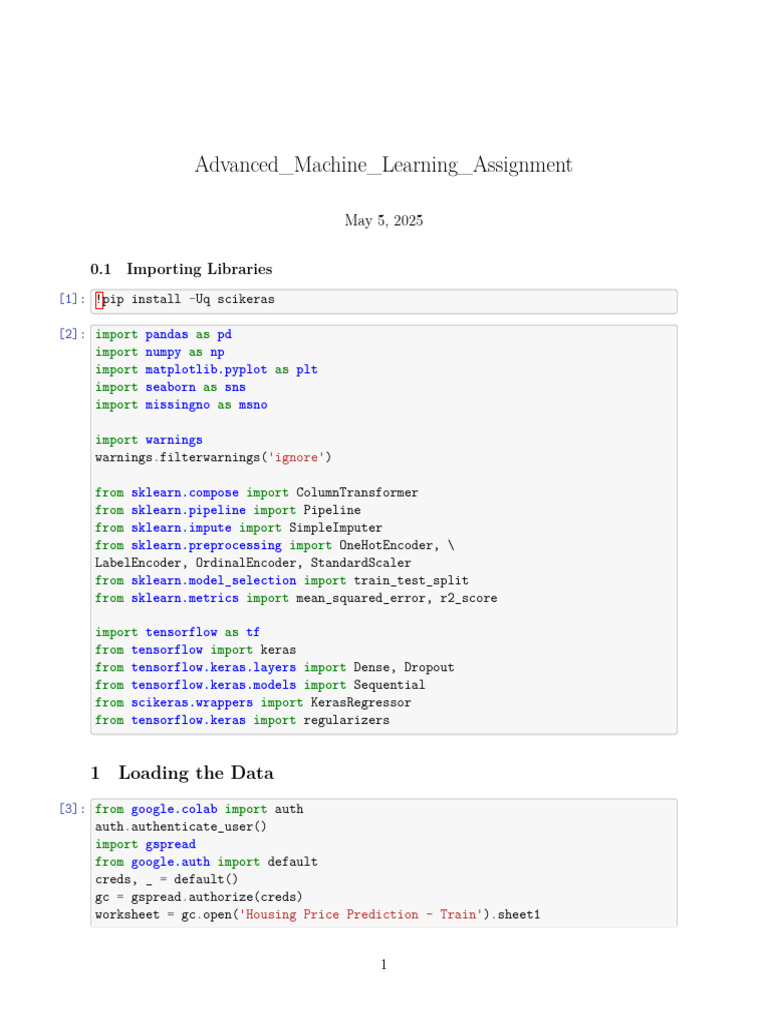Click the title Advanced_Machine_Learning_Assignment
This screenshot has height=1024, width=768.
coord(383,165)
